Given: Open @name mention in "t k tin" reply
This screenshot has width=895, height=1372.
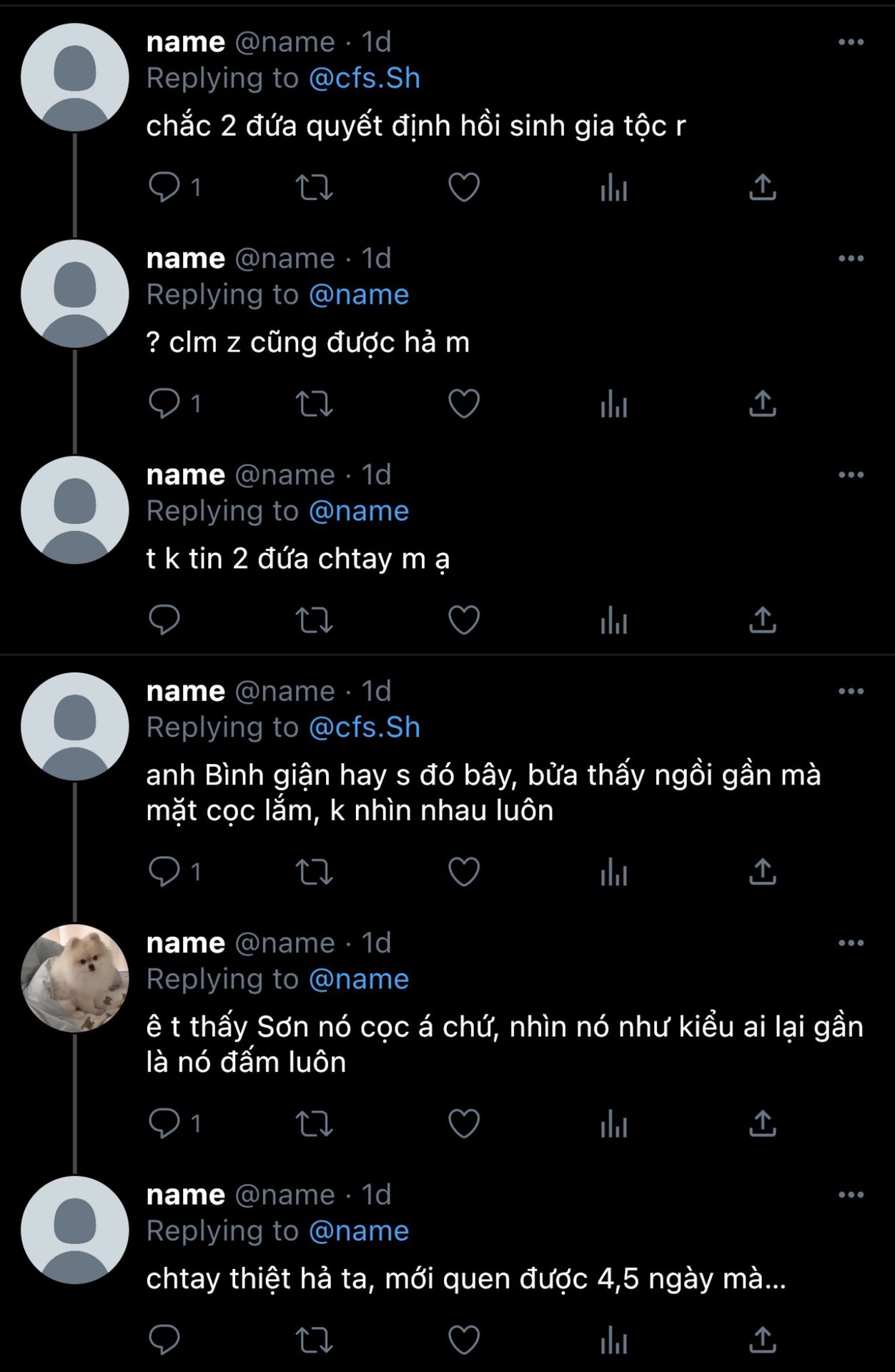Looking at the screenshot, I should click(359, 512).
